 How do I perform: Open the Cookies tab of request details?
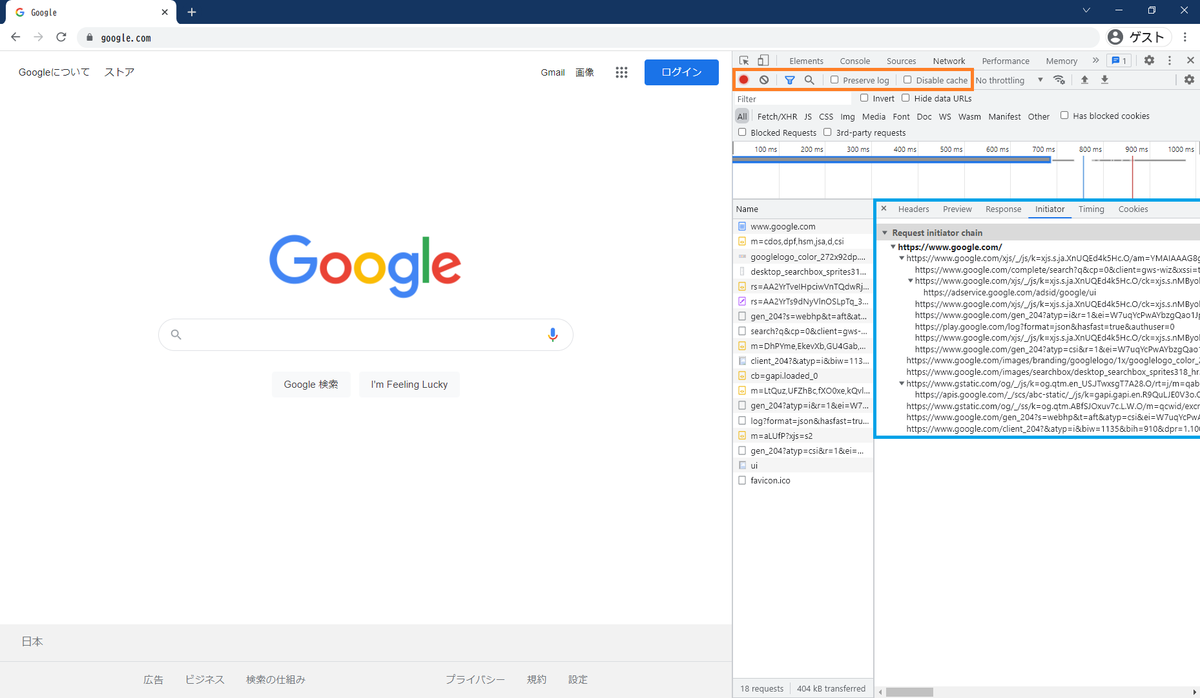click(x=1133, y=209)
